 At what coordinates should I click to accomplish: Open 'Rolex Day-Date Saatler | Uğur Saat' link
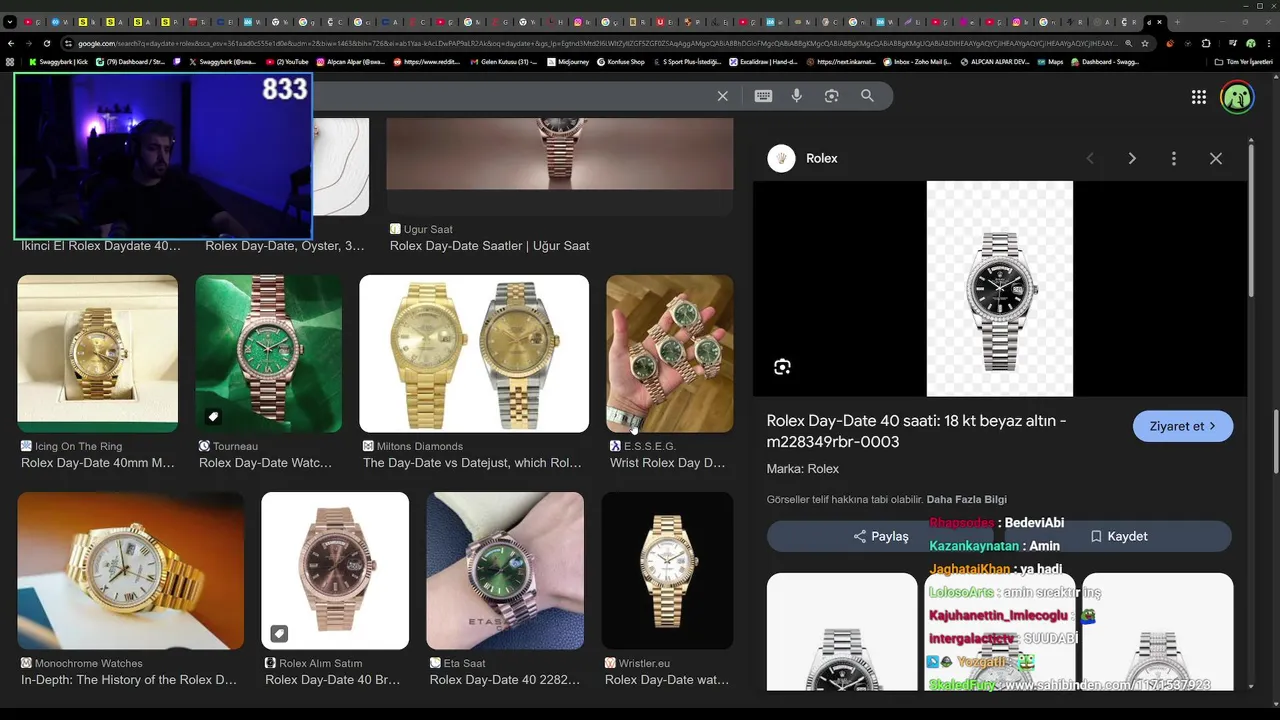tap(490, 246)
